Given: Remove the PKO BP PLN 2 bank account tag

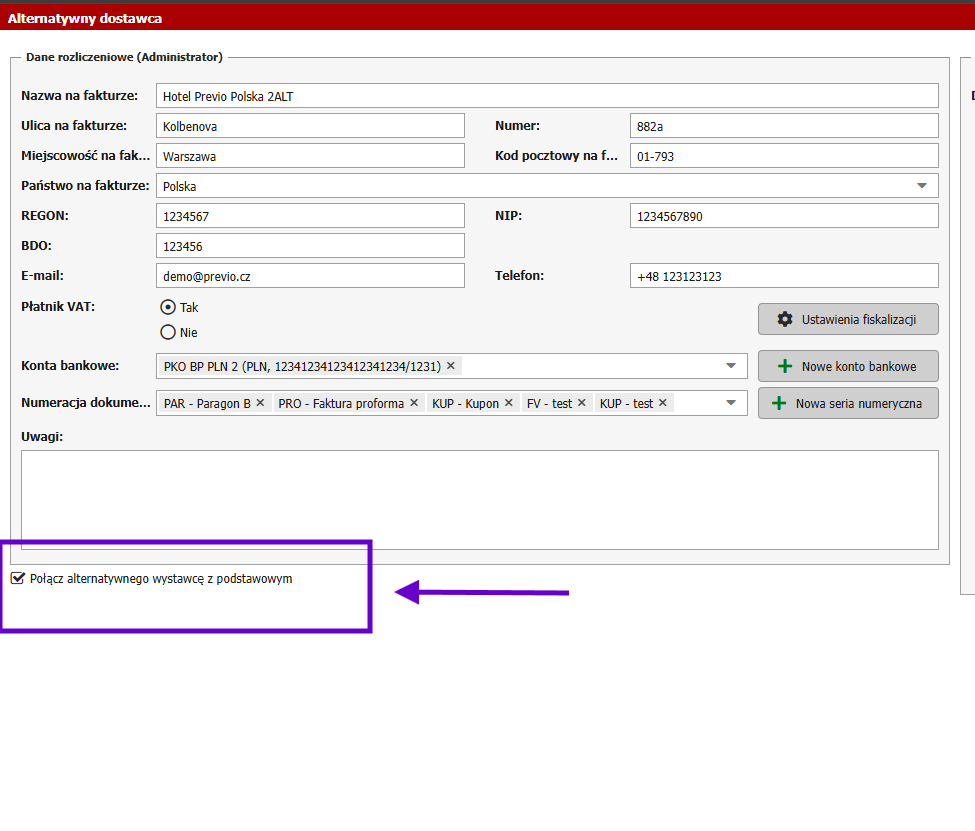Looking at the screenshot, I should coord(451,366).
